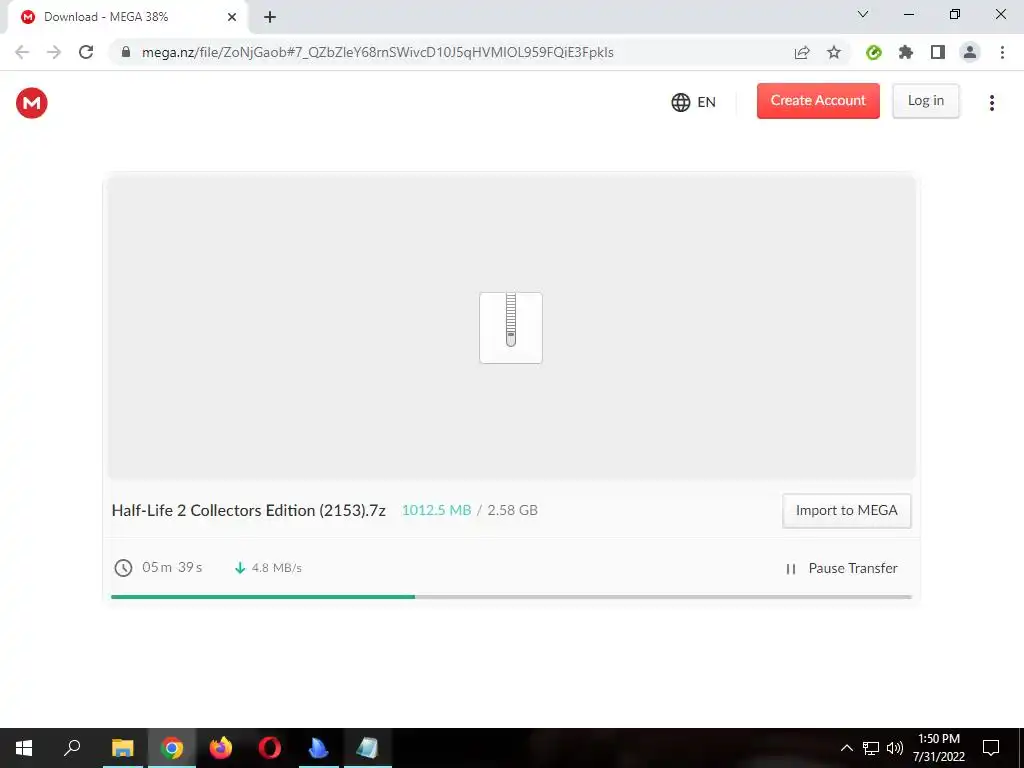Screen dimensions: 1024x768
Task: Click the notepad-like taskbar app icon
Action: 368,748
